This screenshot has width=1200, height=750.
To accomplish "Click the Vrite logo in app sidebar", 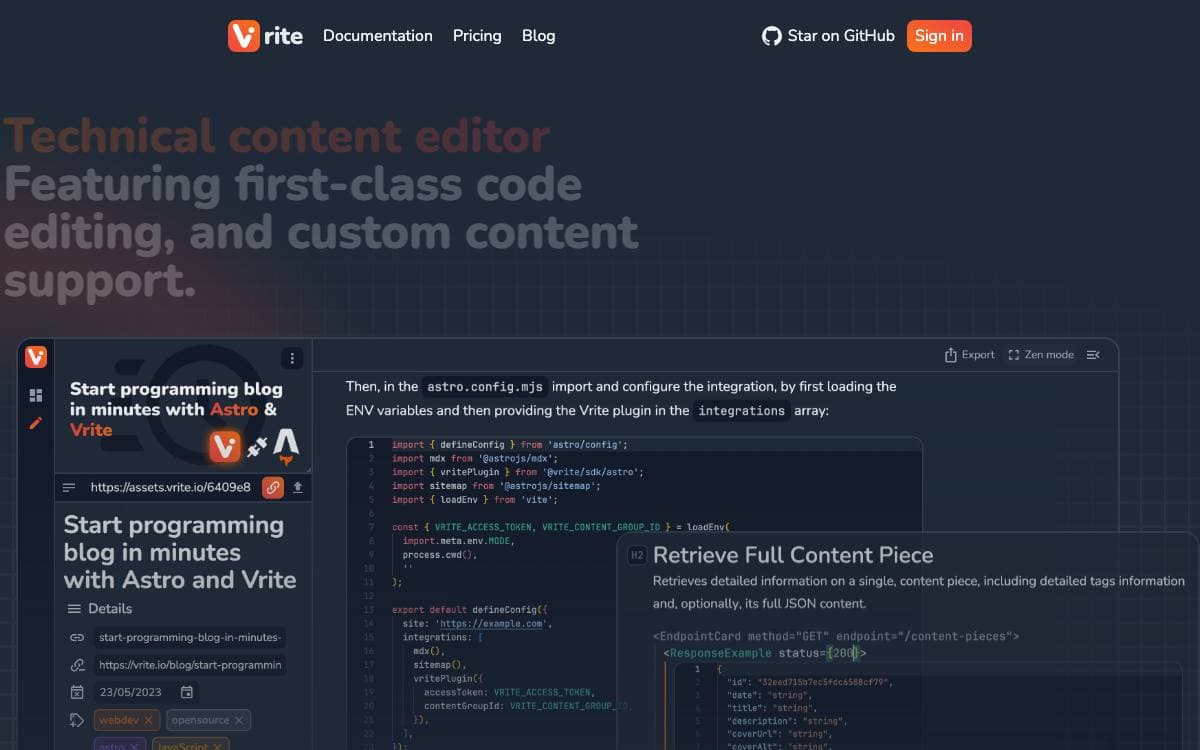I will (x=36, y=357).
